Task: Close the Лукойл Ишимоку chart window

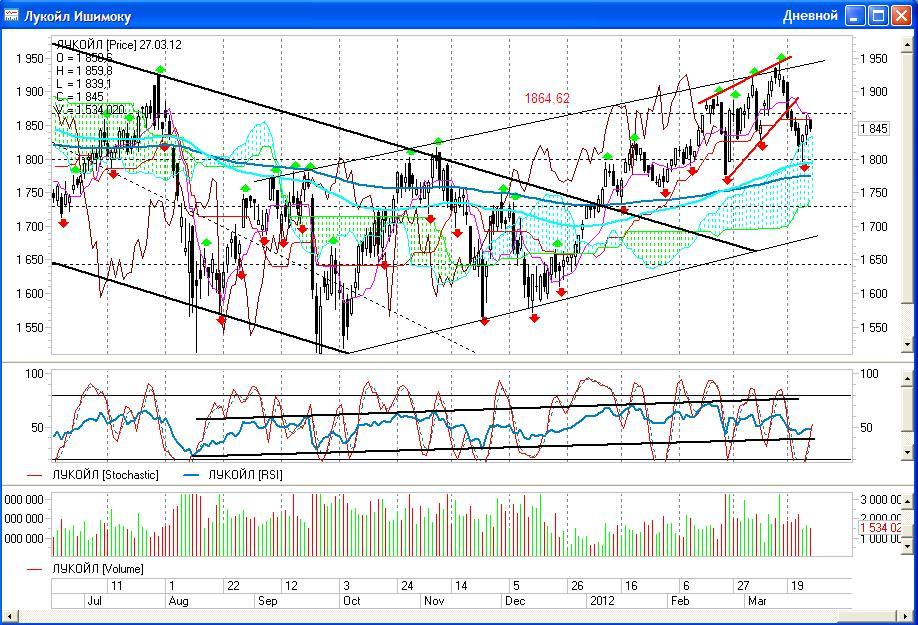Action: (x=901, y=16)
